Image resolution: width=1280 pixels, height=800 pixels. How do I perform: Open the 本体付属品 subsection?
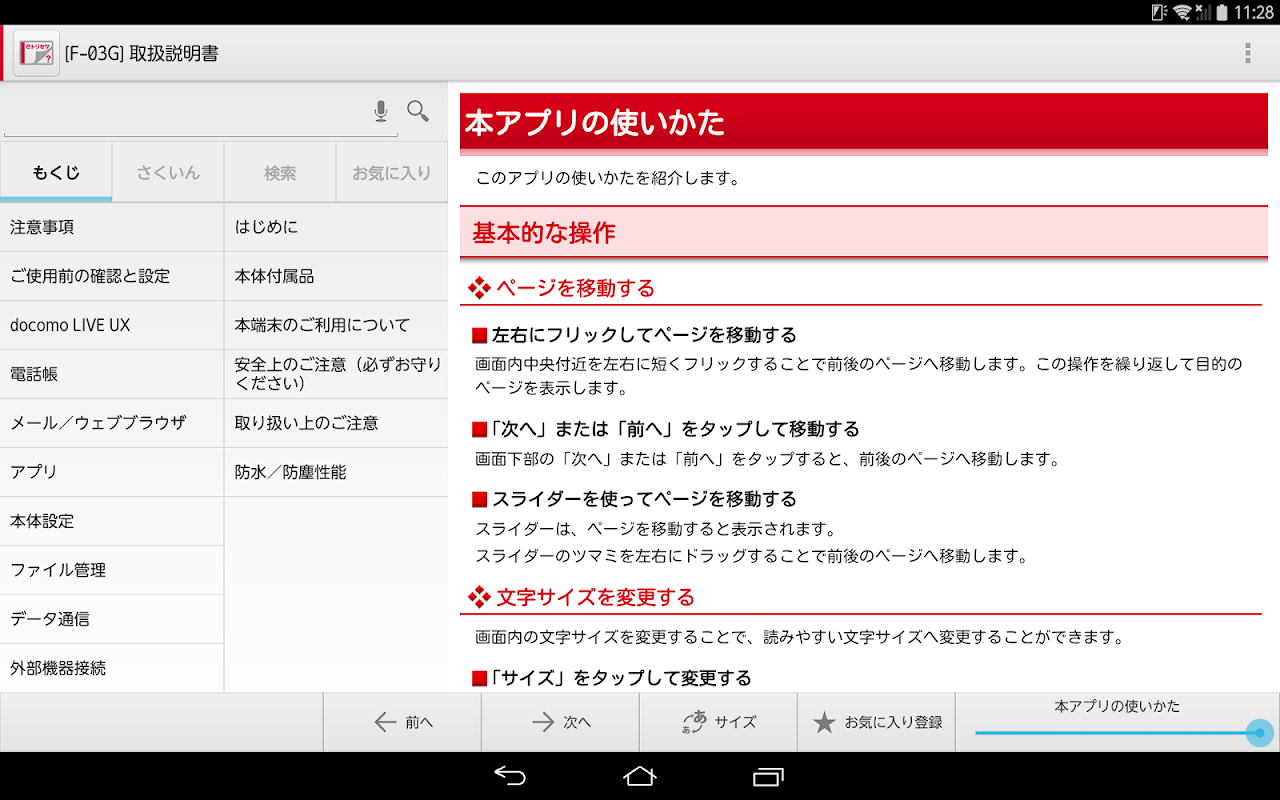[336, 276]
